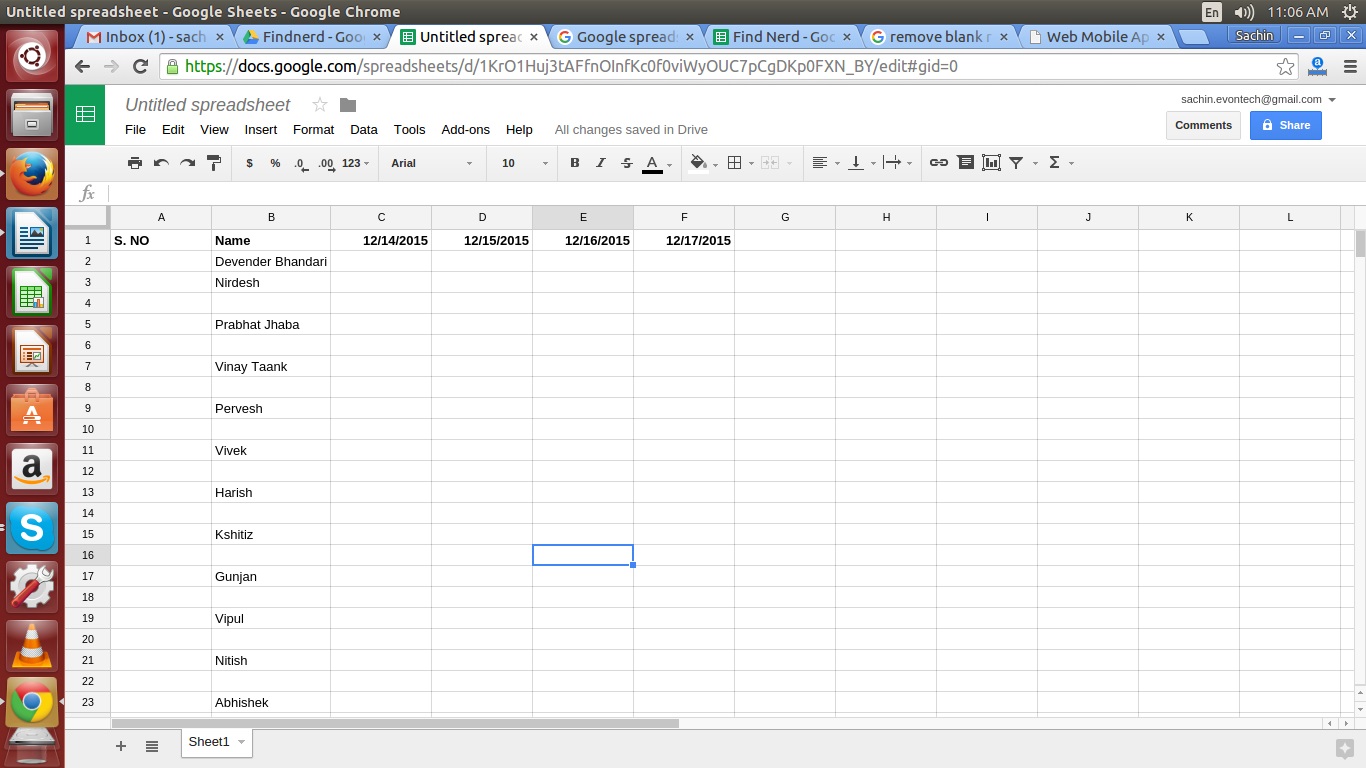Click the Insert chart icon
The image size is (1366, 768).
click(991, 163)
